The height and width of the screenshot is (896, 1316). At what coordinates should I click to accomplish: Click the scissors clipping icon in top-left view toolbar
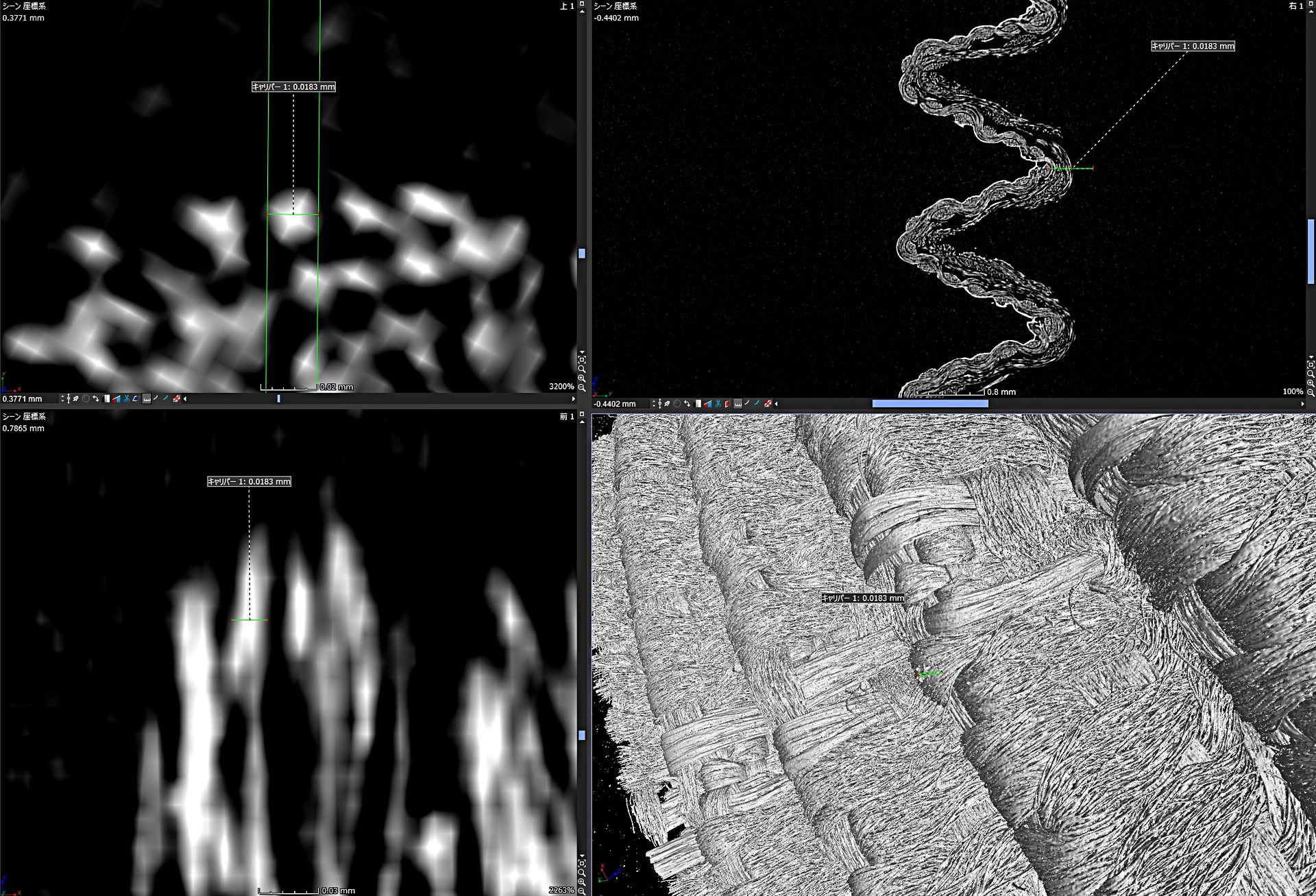click(127, 398)
